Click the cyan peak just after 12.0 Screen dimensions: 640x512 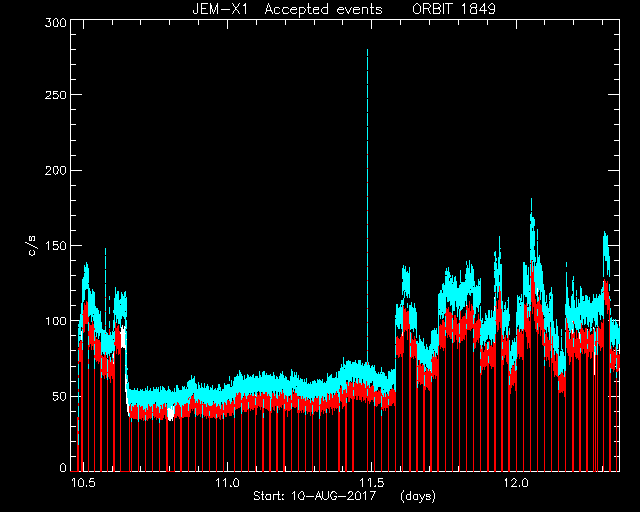tap(531, 200)
